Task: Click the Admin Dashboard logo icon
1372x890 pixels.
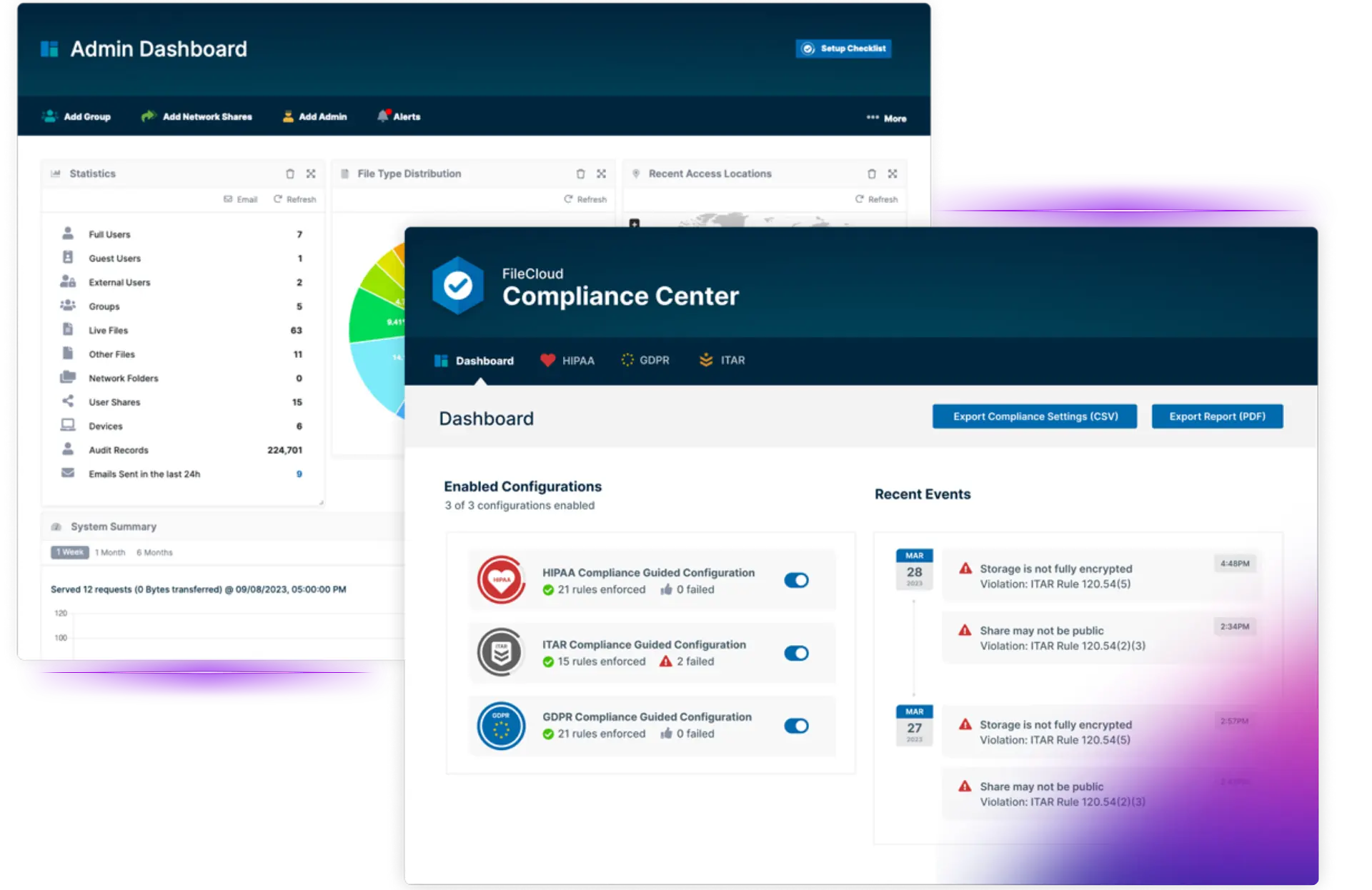Action: pyautogui.click(x=49, y=49)
